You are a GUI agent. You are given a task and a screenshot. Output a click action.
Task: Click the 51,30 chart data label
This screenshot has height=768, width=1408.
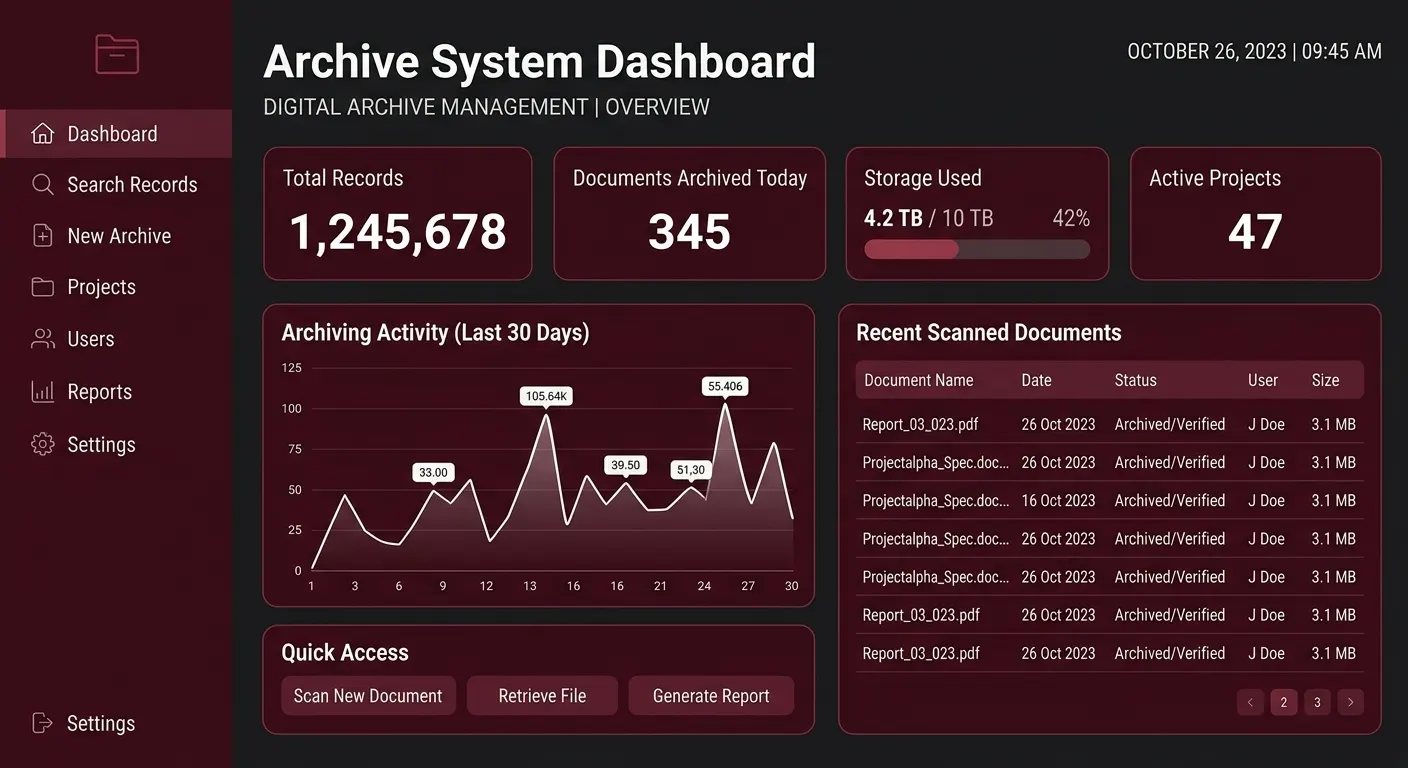[691, 469]
